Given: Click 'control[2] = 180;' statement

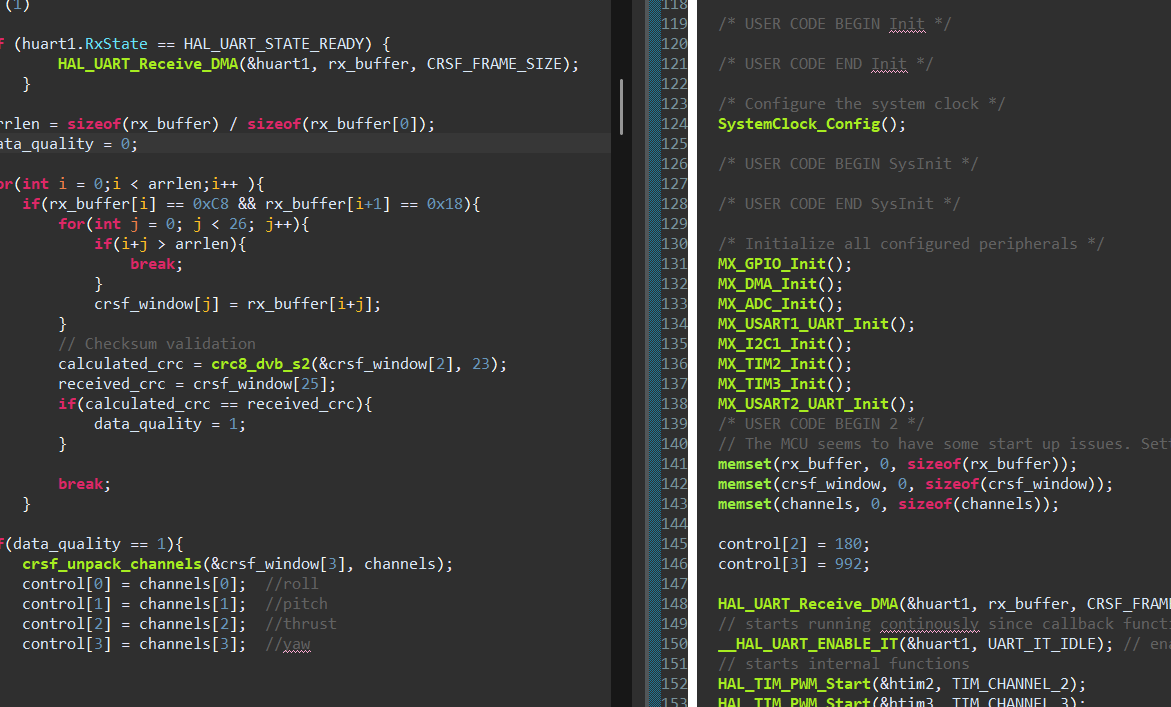Looking at the screenshot, I should 794,544.
